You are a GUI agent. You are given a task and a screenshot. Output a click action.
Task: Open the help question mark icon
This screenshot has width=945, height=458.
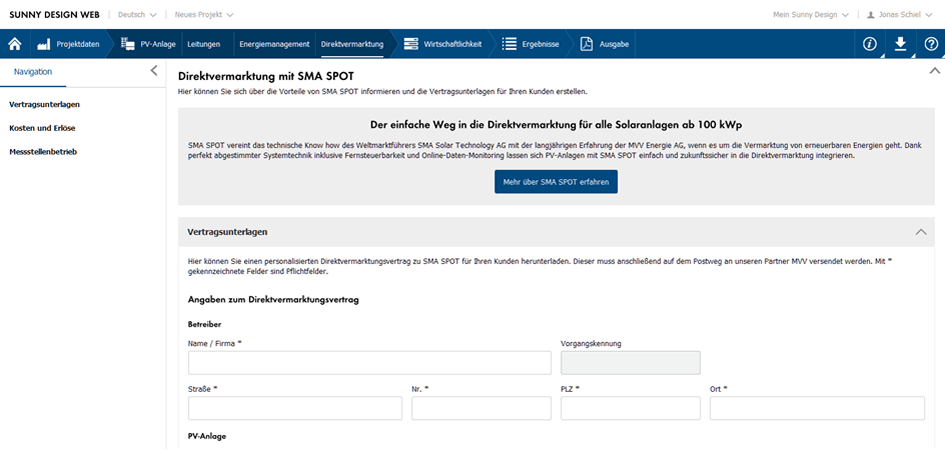point(931,44)
